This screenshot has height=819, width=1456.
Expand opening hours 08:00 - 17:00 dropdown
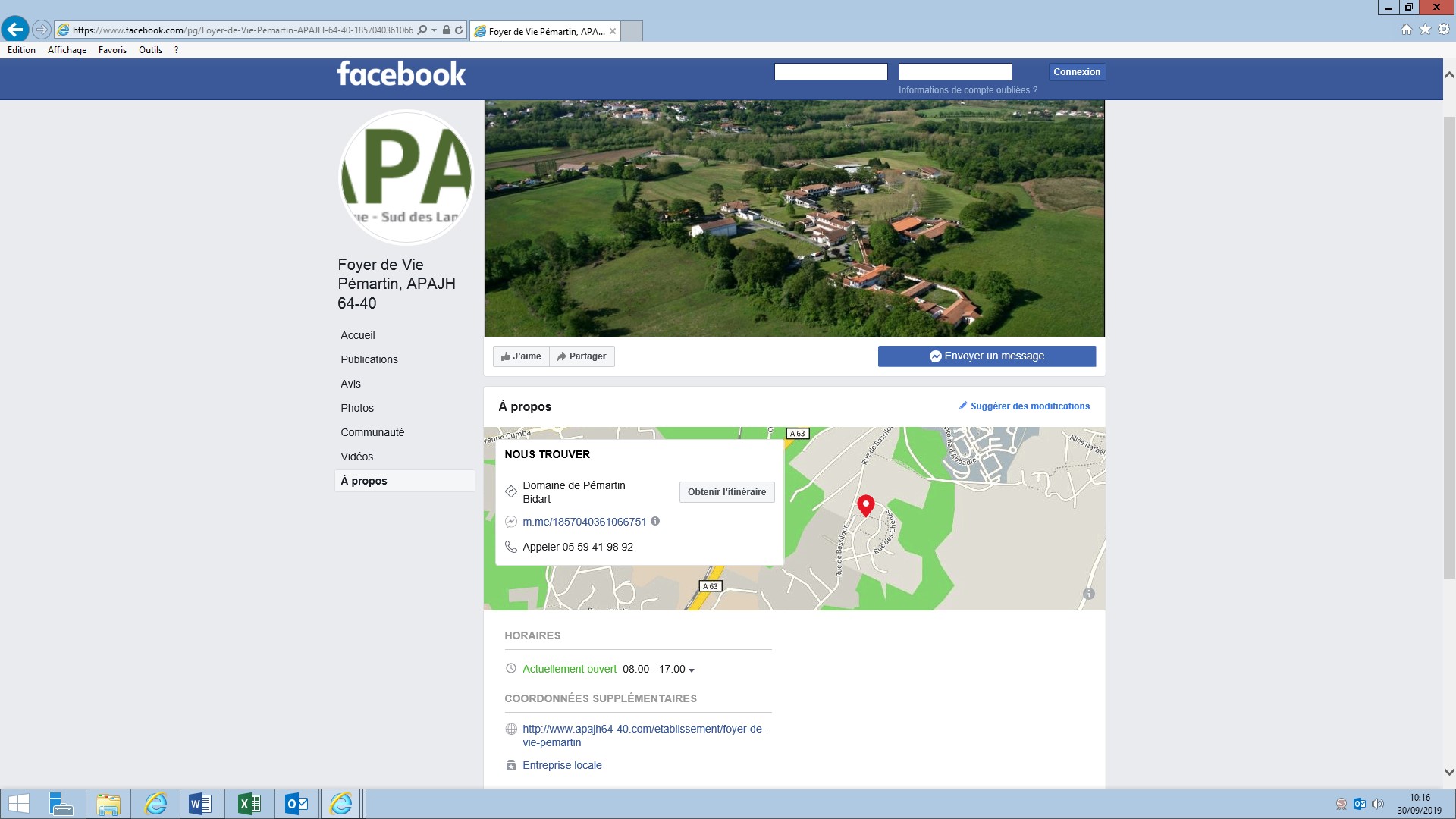(658, 670)
